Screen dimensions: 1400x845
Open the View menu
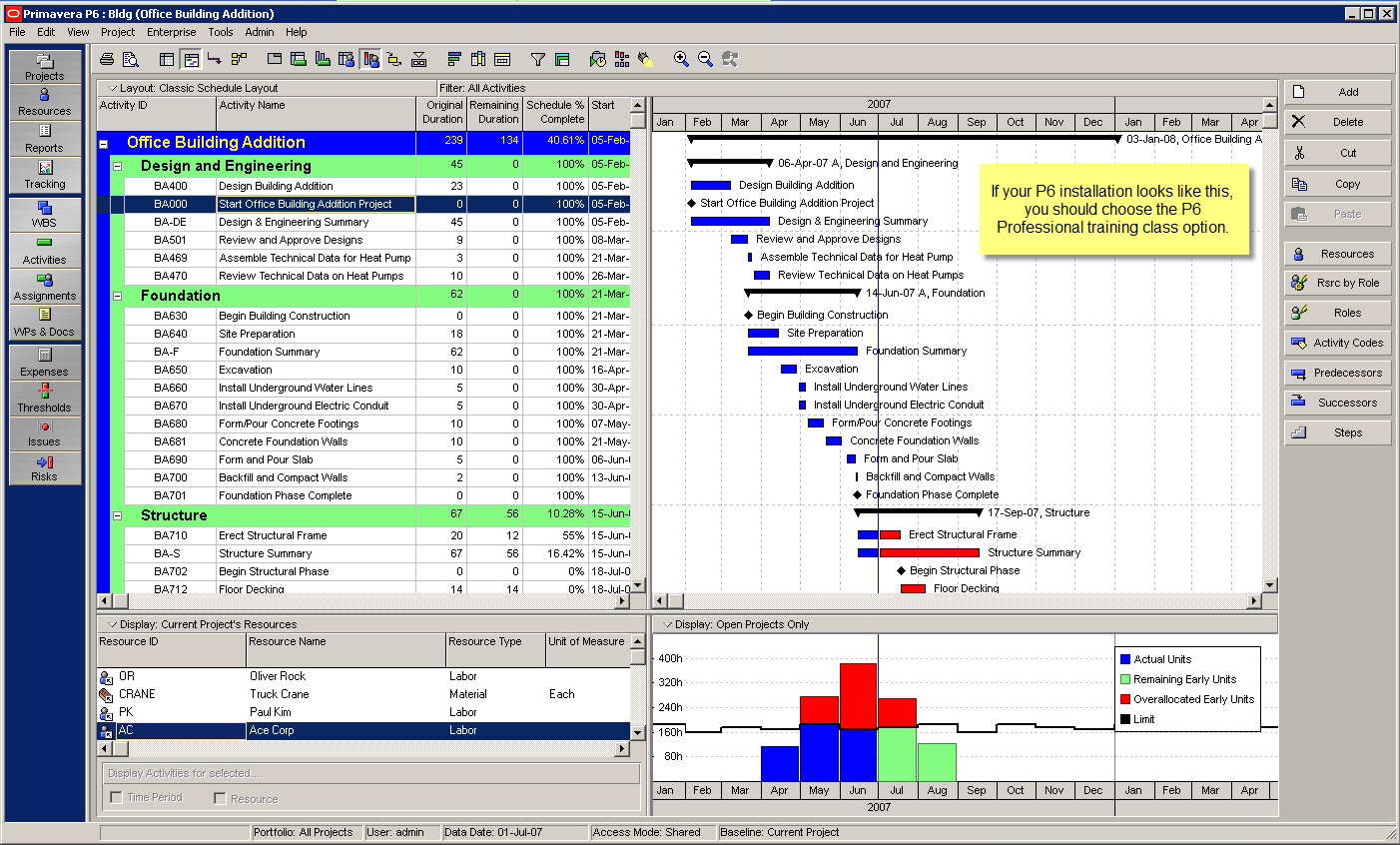point(78,32)
